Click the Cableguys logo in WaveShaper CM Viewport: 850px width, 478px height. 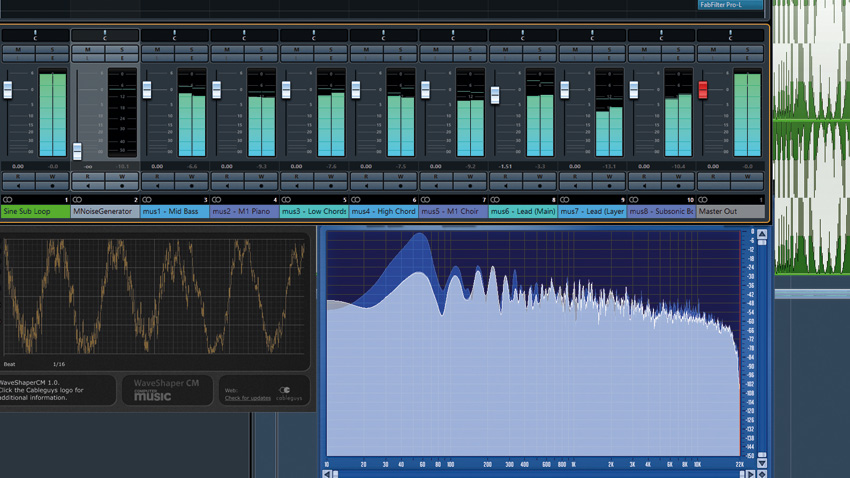click(x=288, y=393)
